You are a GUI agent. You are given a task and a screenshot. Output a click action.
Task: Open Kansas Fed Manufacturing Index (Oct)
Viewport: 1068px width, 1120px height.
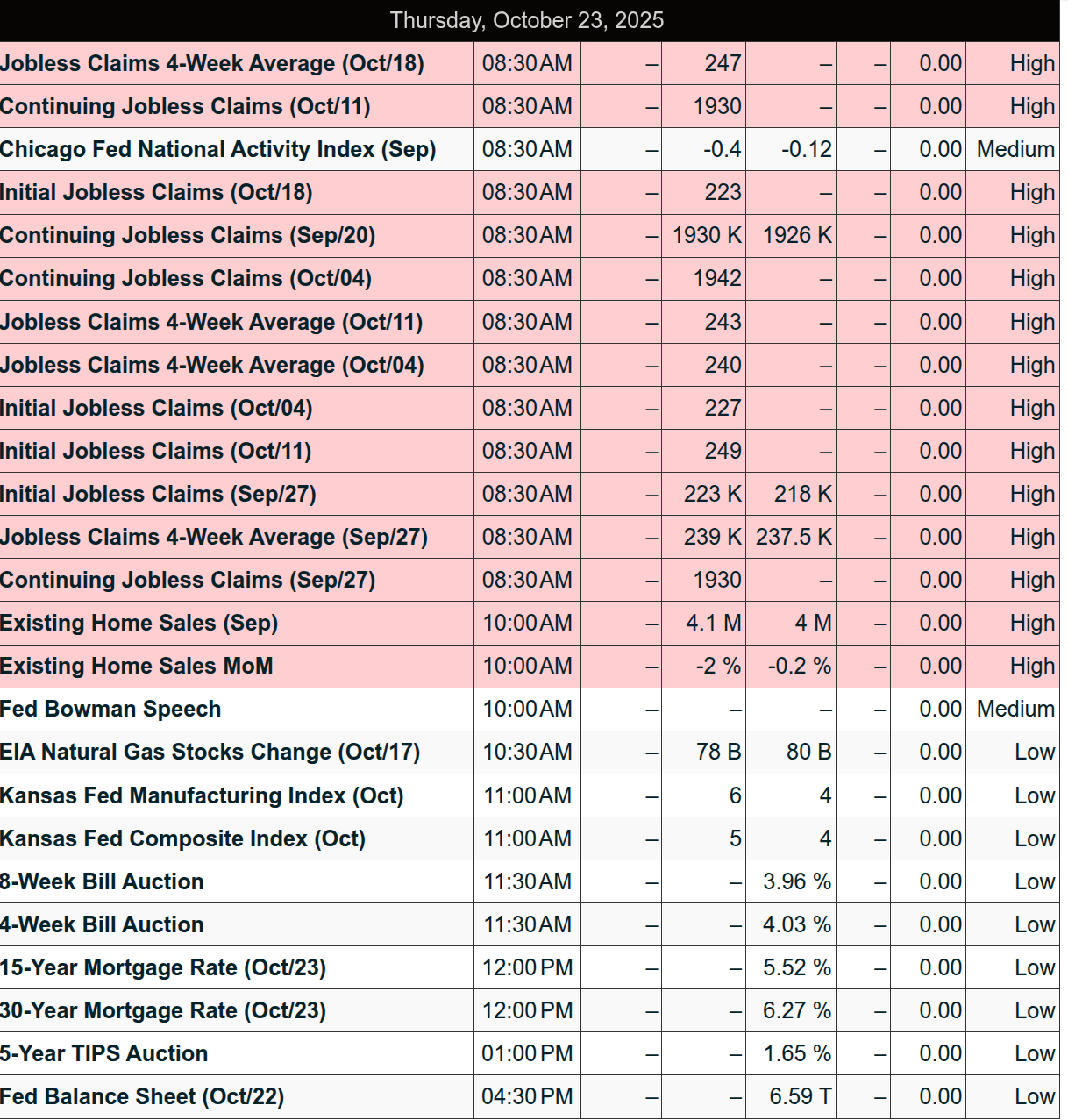click(202, 796)
